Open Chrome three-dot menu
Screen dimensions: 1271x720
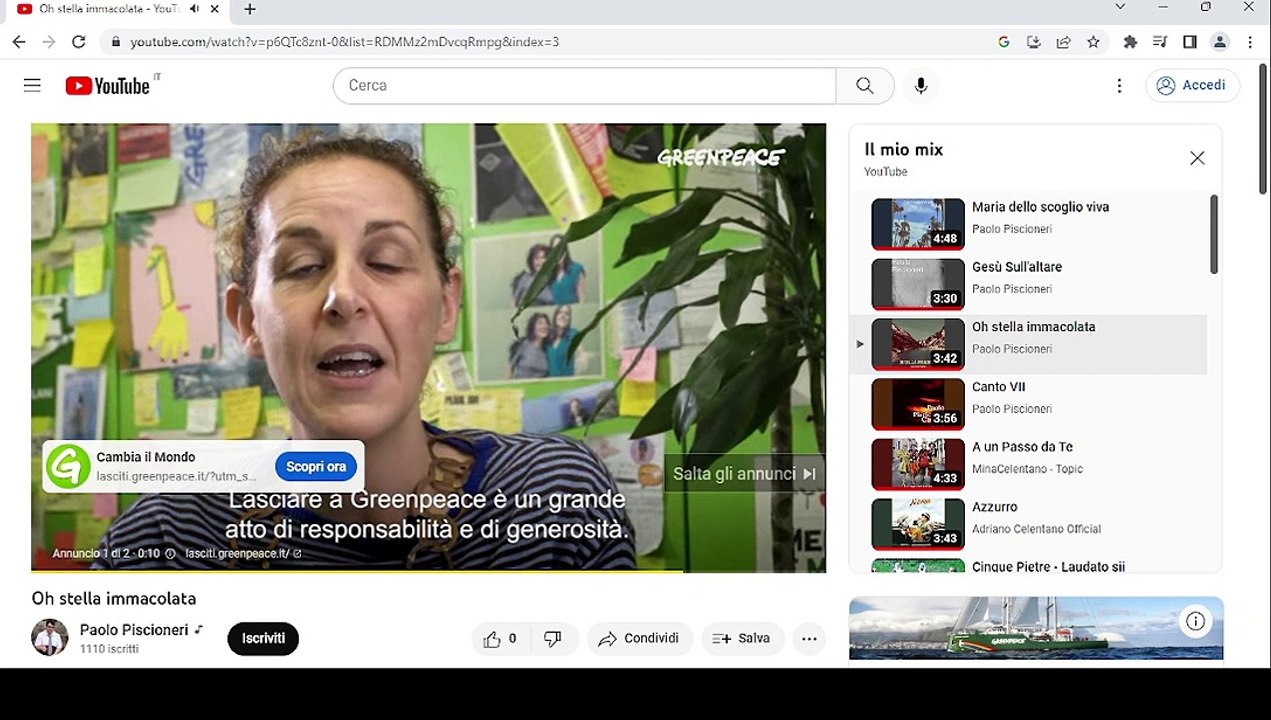(1250, 42)
